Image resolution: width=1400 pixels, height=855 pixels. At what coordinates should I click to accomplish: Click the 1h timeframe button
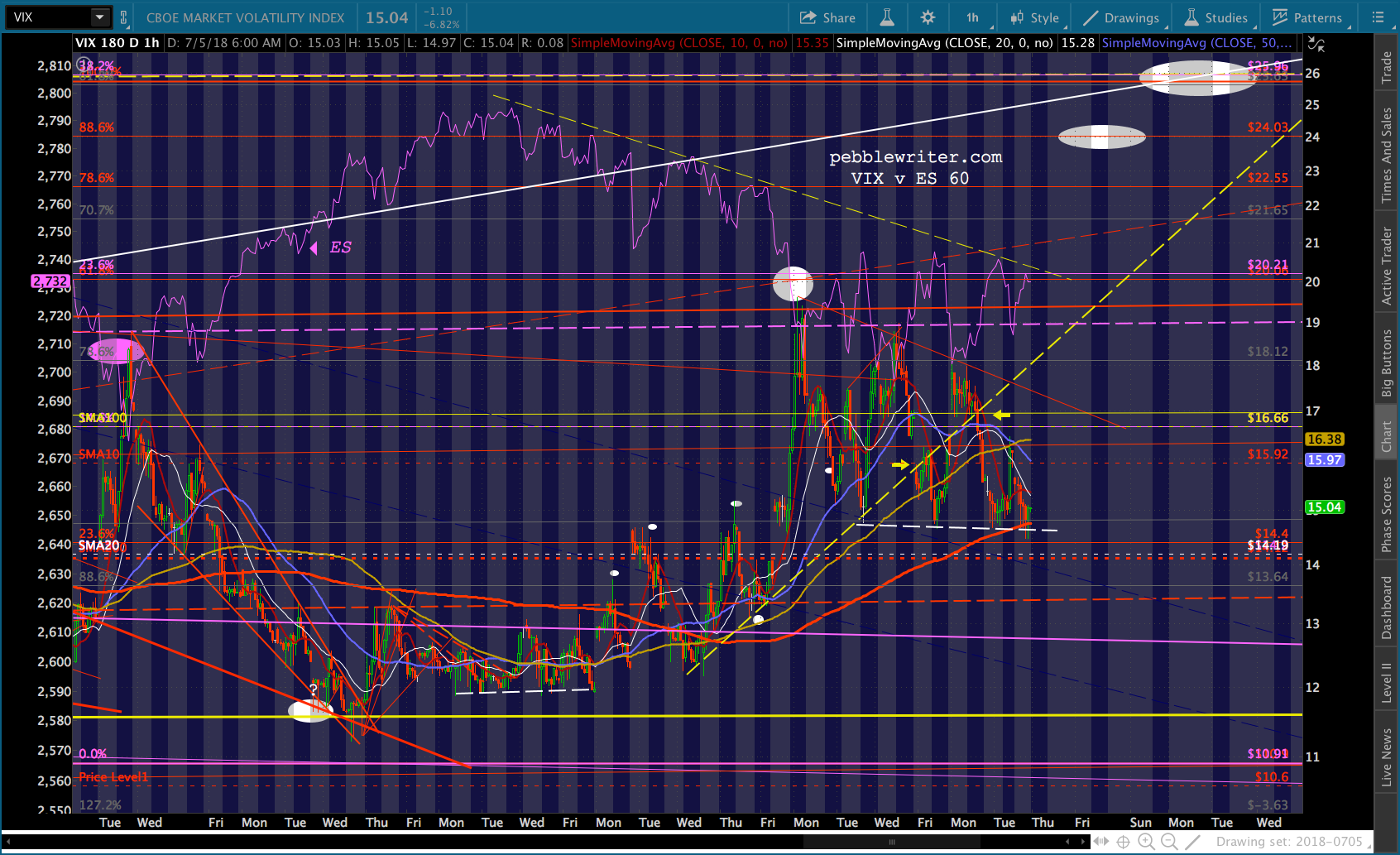pyautogui.click(x=972, y=17)
